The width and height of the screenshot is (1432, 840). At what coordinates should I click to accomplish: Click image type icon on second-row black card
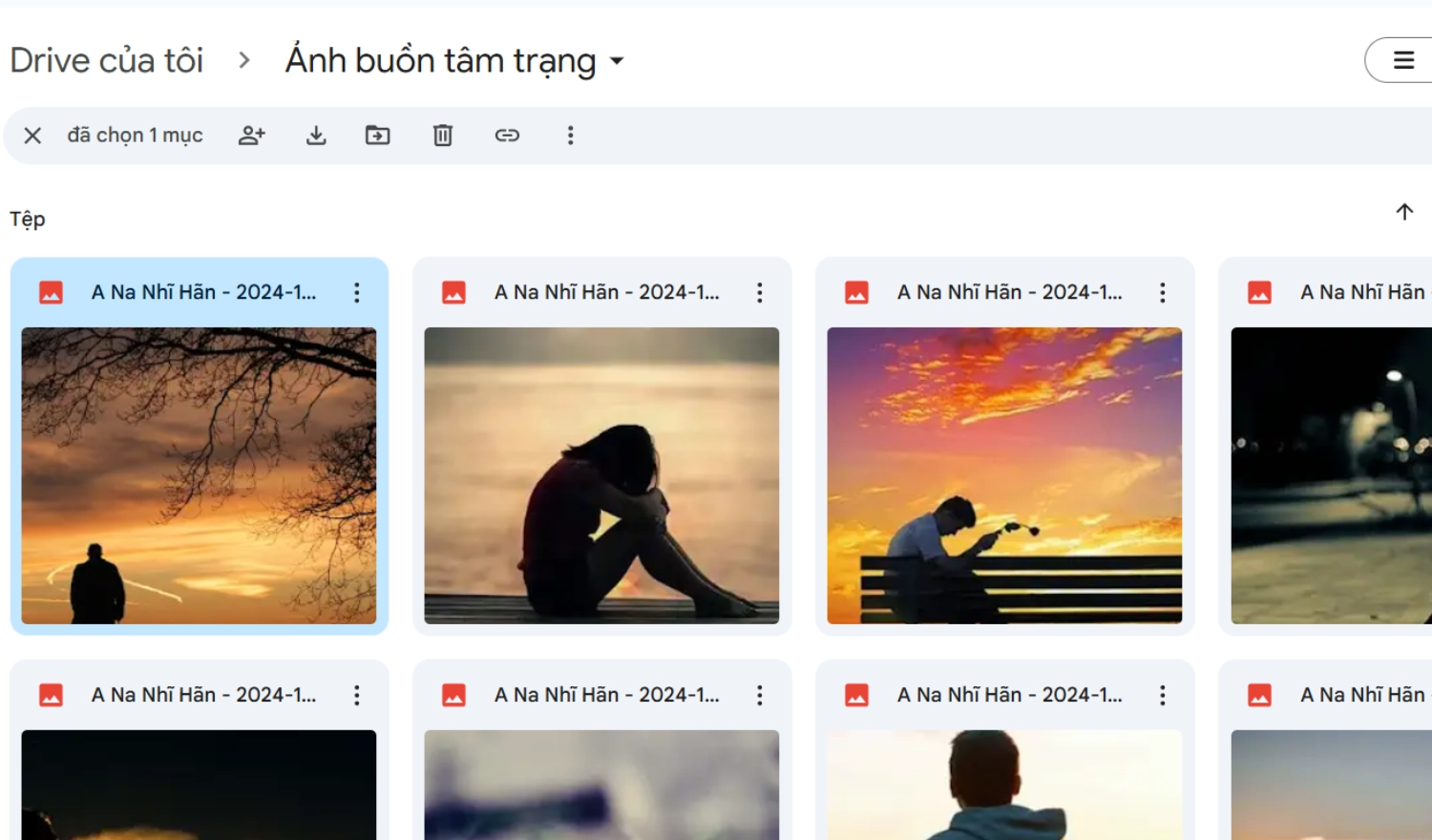tap(52, 696)
